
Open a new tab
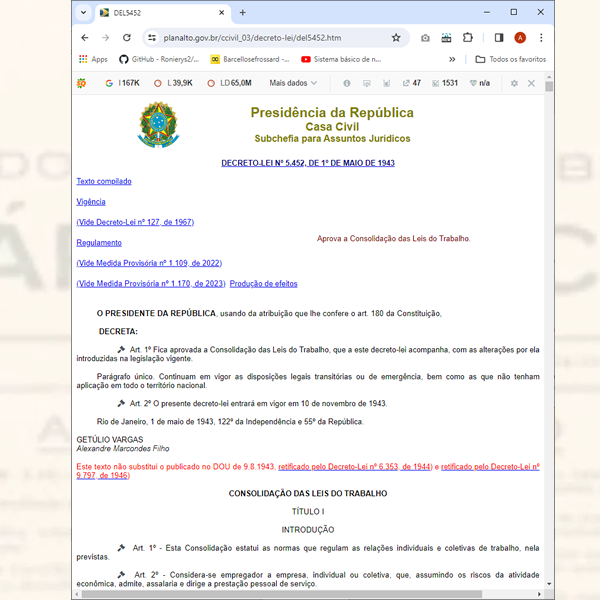pos(243,13)
